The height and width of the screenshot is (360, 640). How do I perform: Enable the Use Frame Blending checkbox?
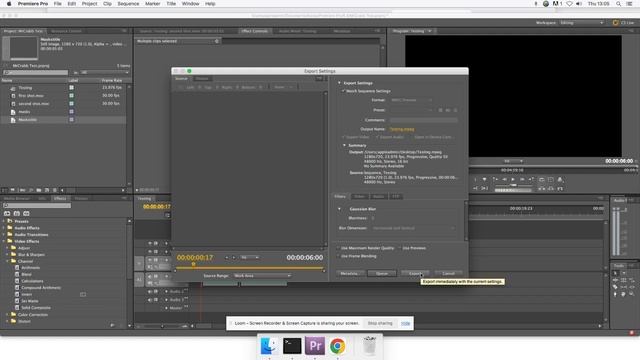(x=338, y=256)
